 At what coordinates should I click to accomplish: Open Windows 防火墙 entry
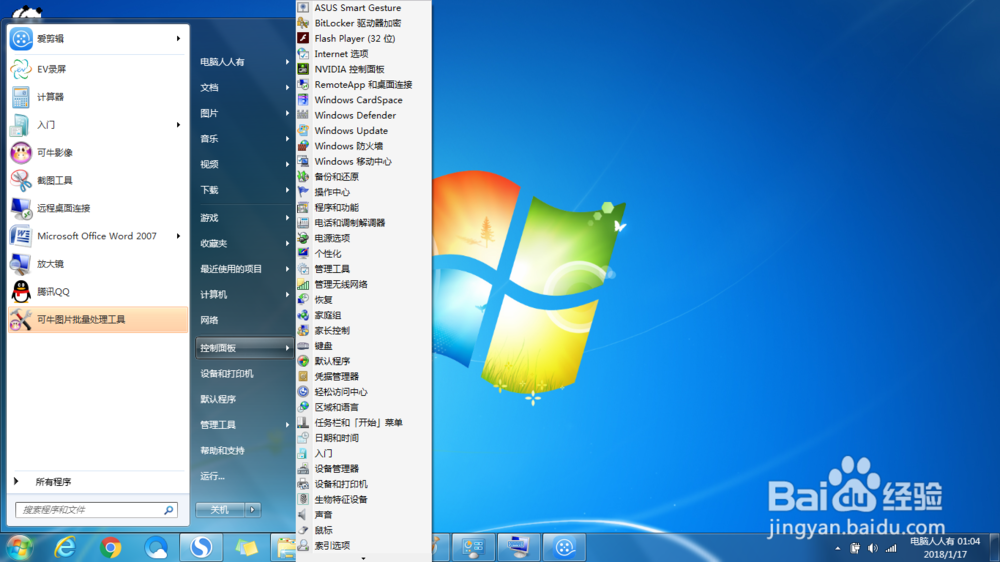pyautogui.click(x=364, y=146)
